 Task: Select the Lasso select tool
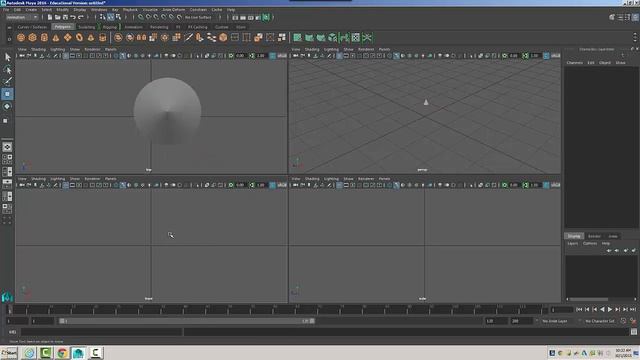coord(7,70)
